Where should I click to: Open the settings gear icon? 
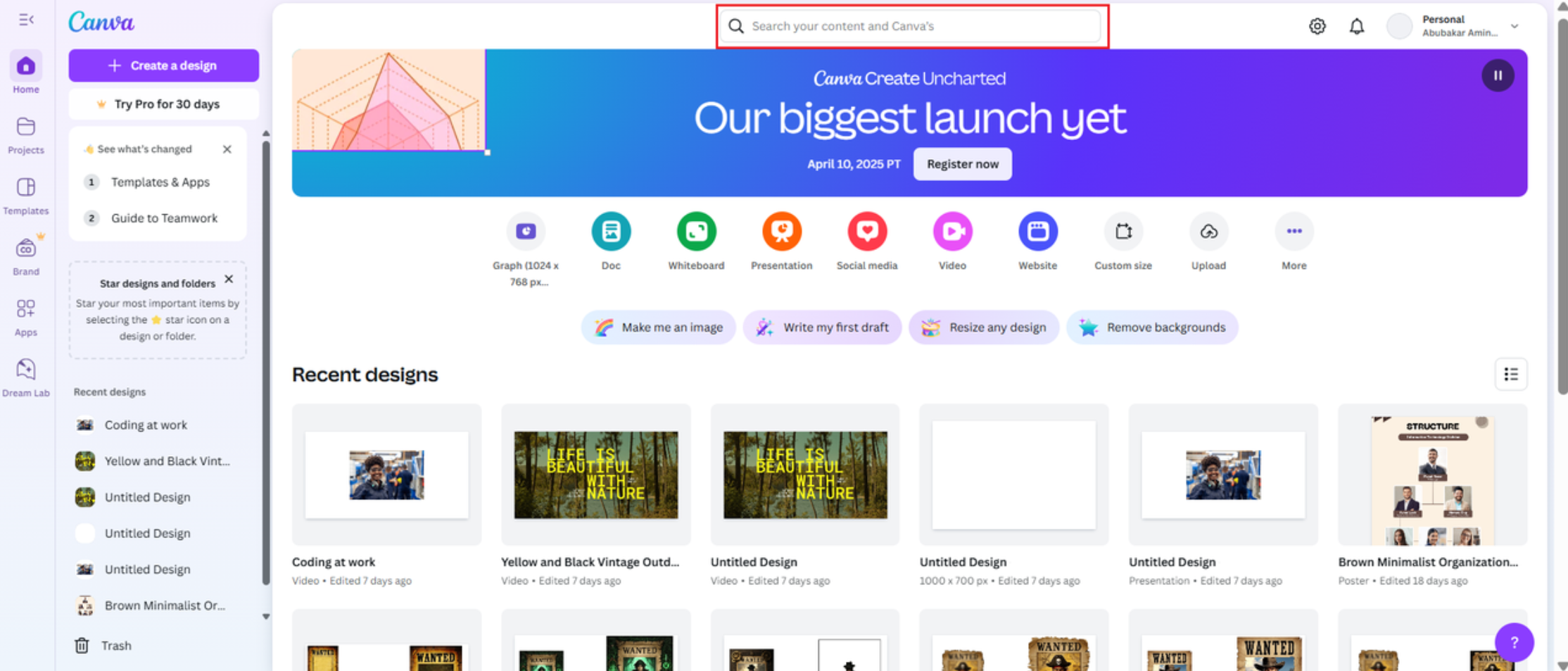(x=1317, y=26)
